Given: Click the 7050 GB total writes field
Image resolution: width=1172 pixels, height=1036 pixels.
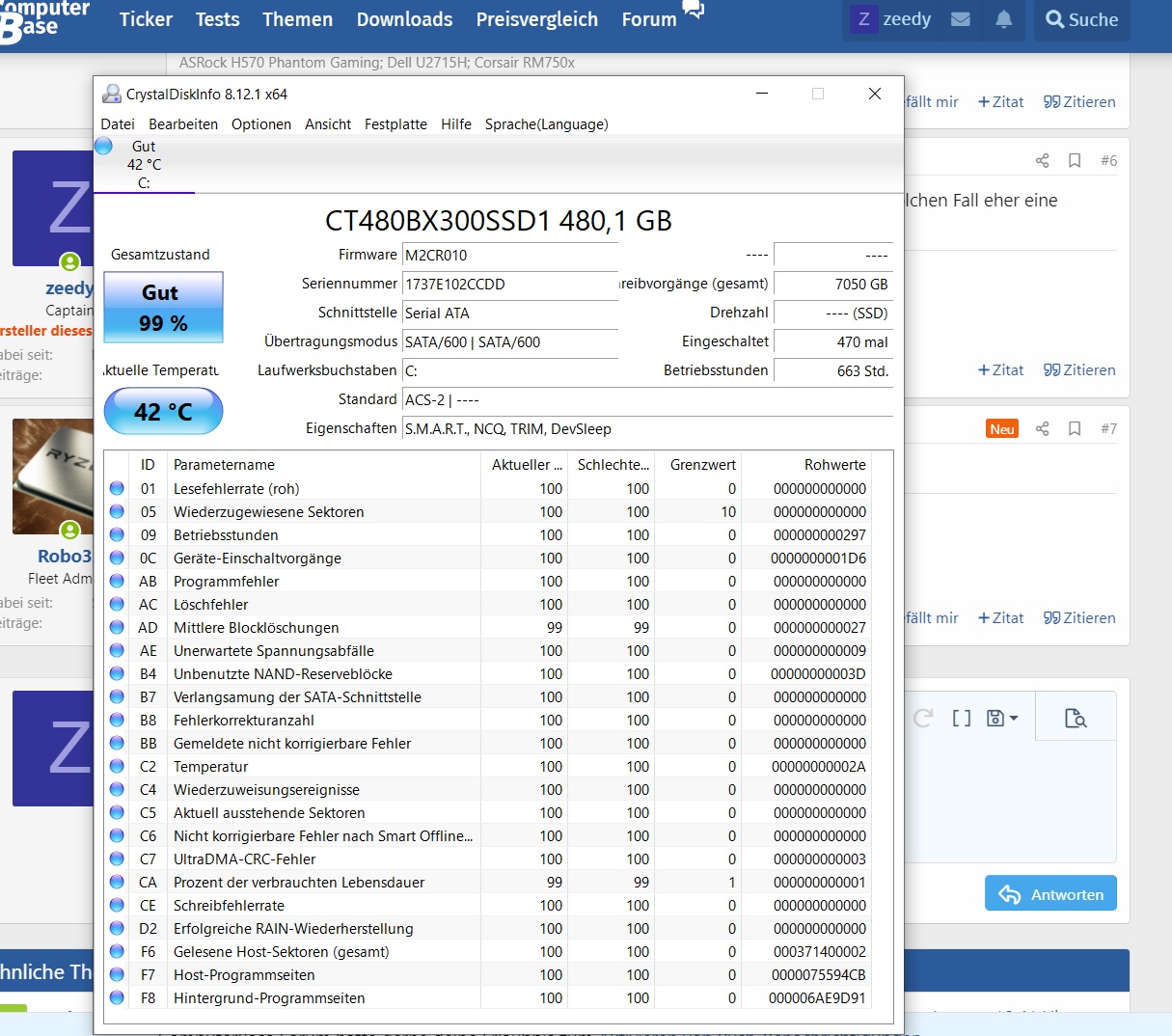Looking at the screenshot, I should [833, 285].
